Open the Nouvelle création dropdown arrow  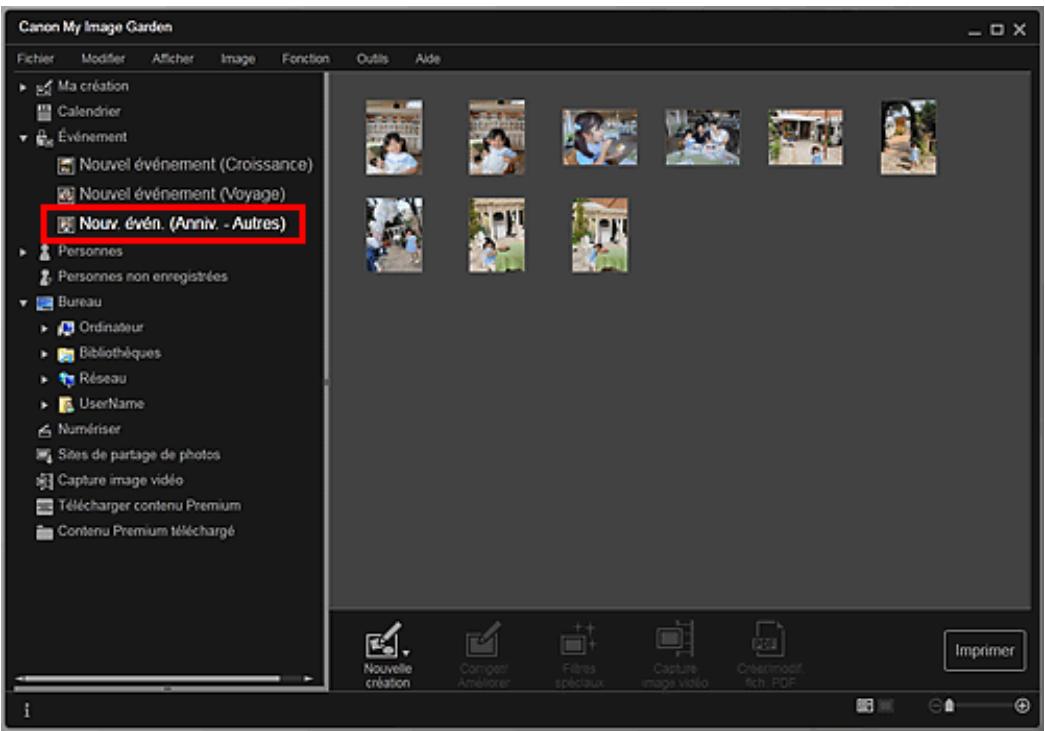(x=407, y=653)
